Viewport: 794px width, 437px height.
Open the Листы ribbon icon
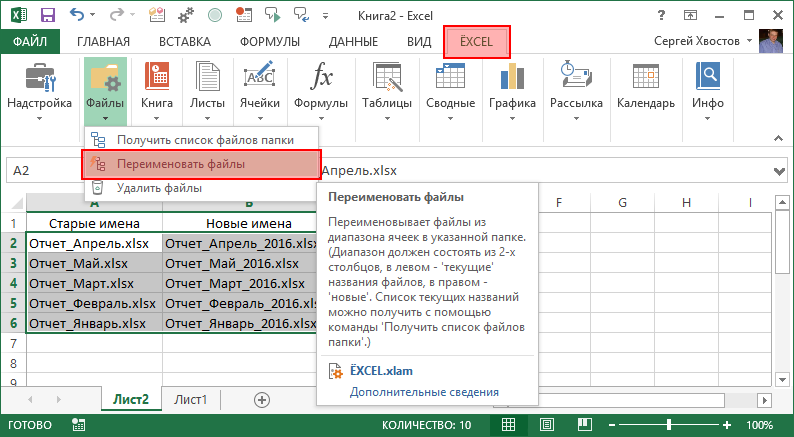(207, 77)
